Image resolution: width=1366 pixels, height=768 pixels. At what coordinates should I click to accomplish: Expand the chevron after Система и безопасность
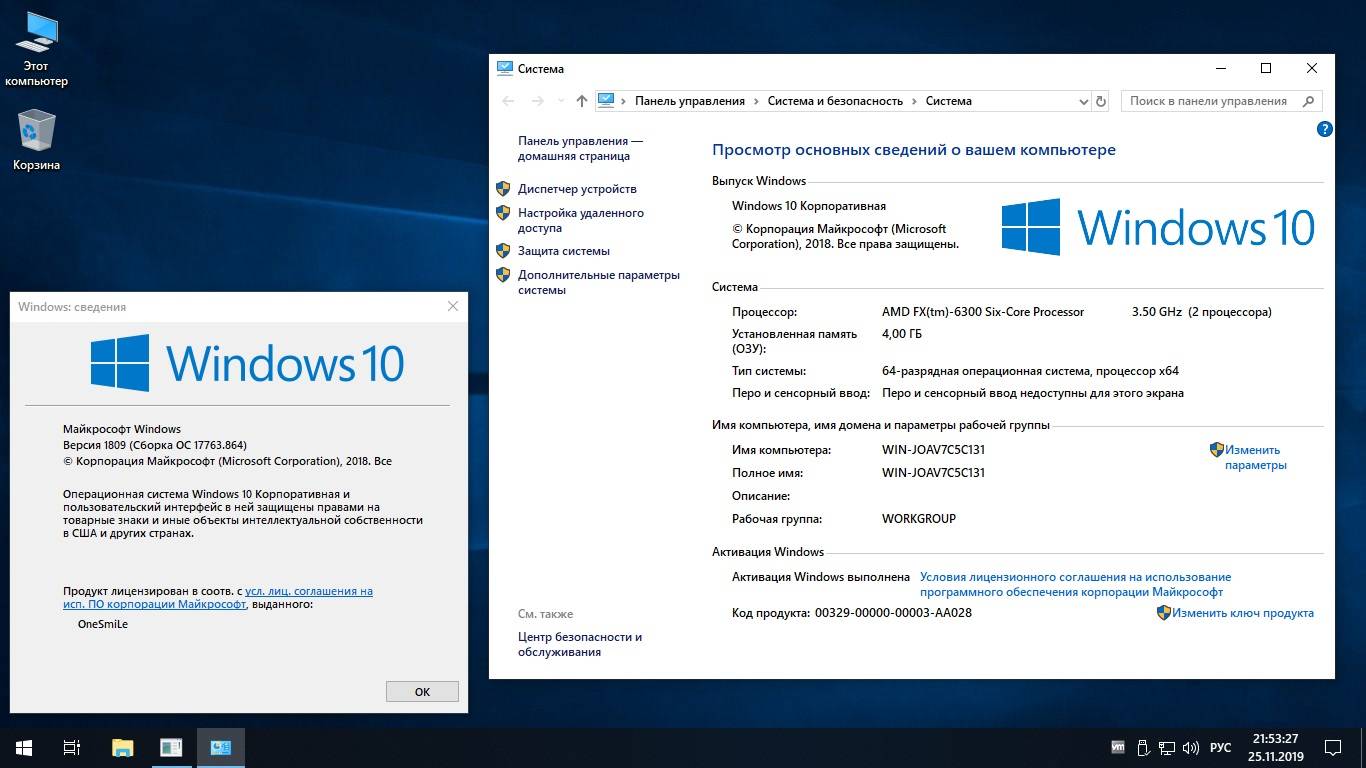(x=914, y=101)
